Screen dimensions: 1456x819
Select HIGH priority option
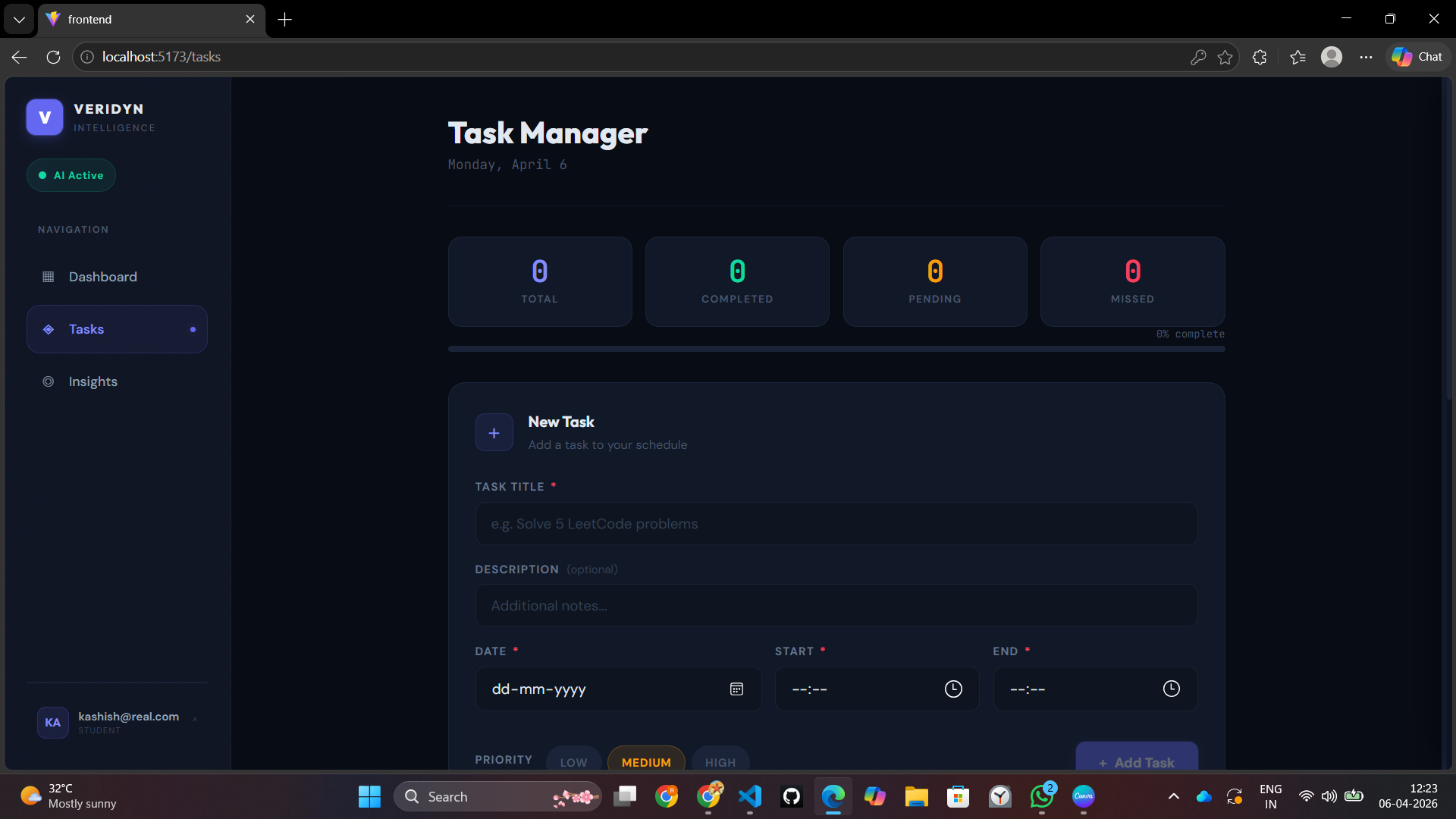[720, 761]
